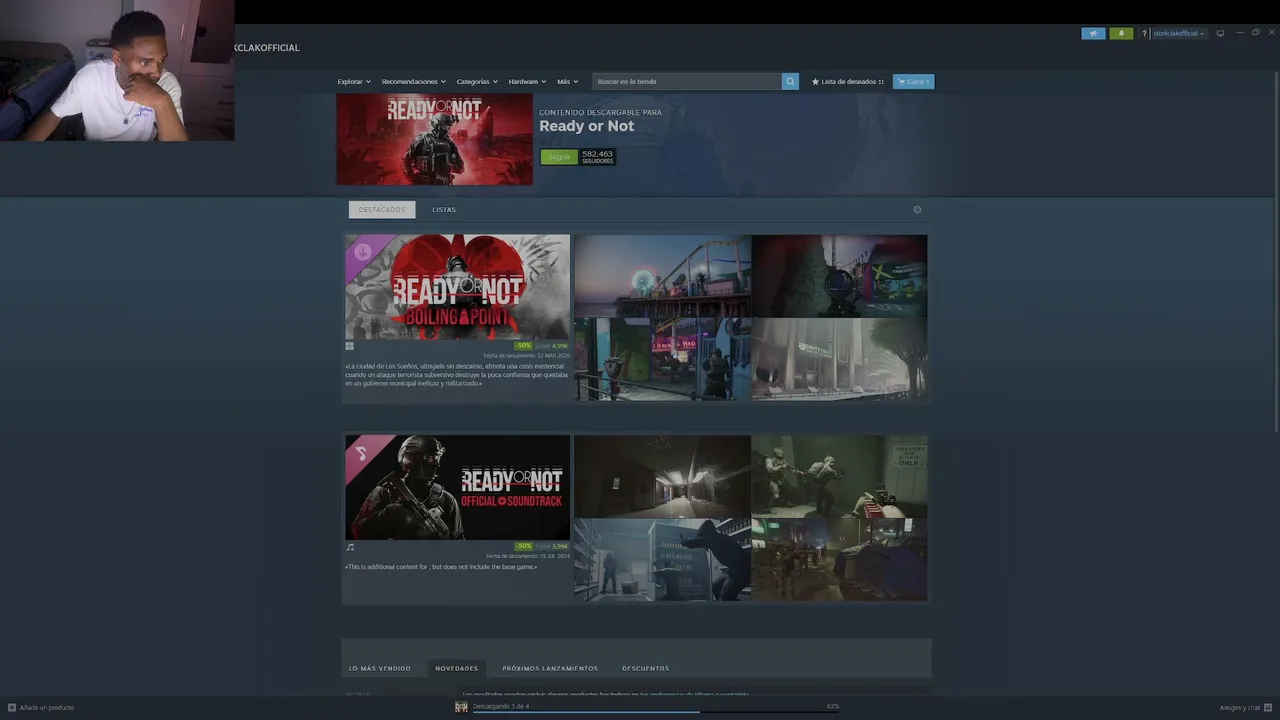Click the Boiling Point description text

[x=456, y=375]
